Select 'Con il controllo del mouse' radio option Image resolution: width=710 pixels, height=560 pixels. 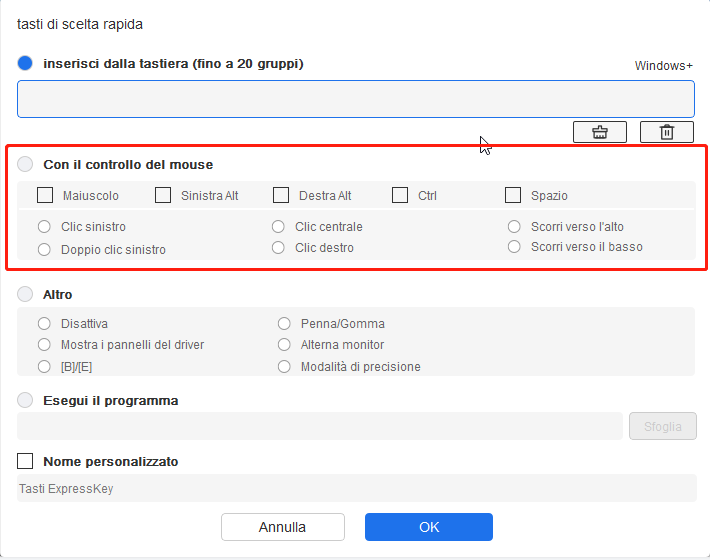[25, 164]
